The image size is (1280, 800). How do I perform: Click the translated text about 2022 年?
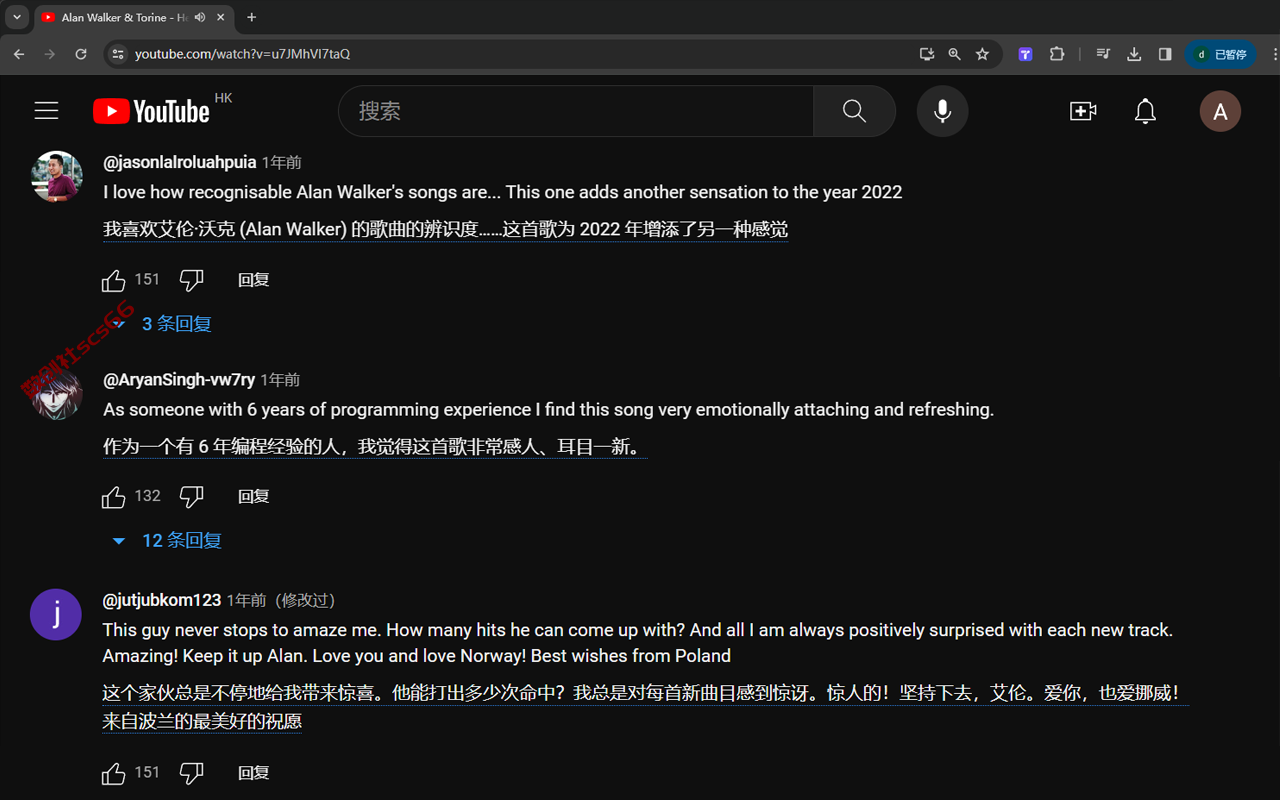446,230
